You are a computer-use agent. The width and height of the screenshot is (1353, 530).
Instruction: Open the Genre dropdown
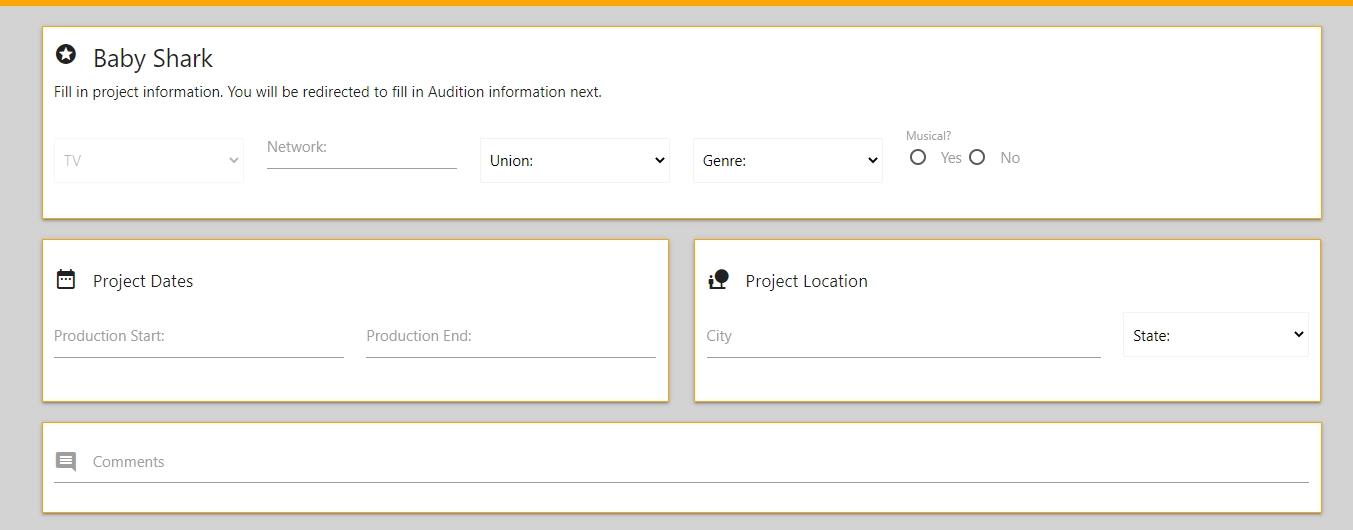pos(788,160)
